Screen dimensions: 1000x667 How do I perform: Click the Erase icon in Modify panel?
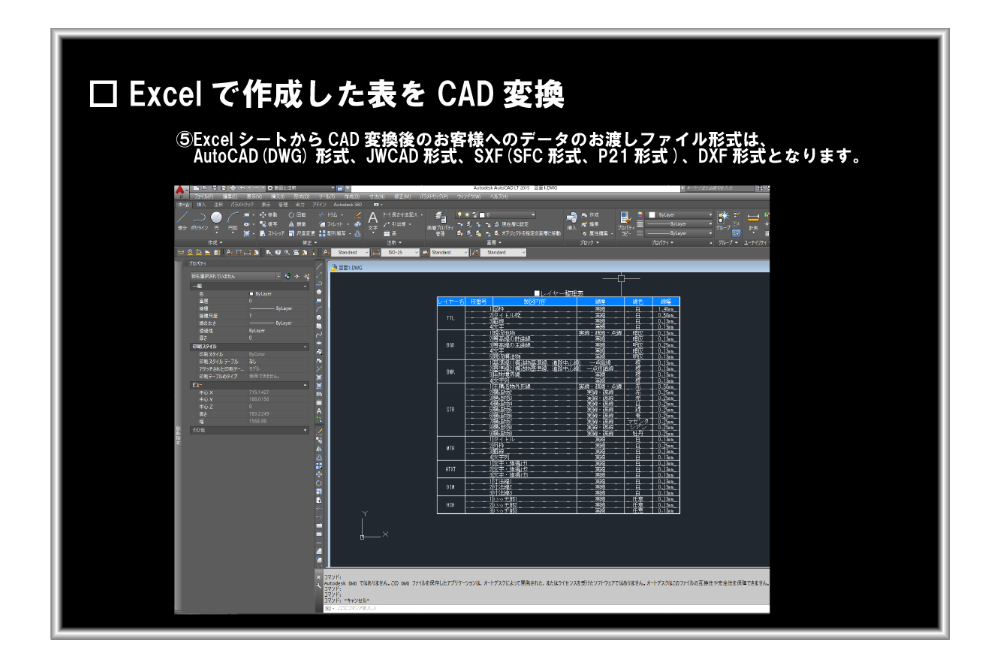click(357, 215)
